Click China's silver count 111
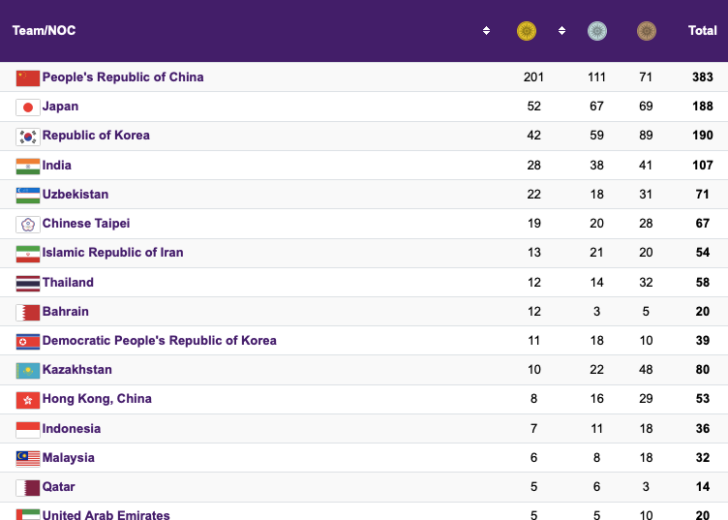 pos(597,77)
